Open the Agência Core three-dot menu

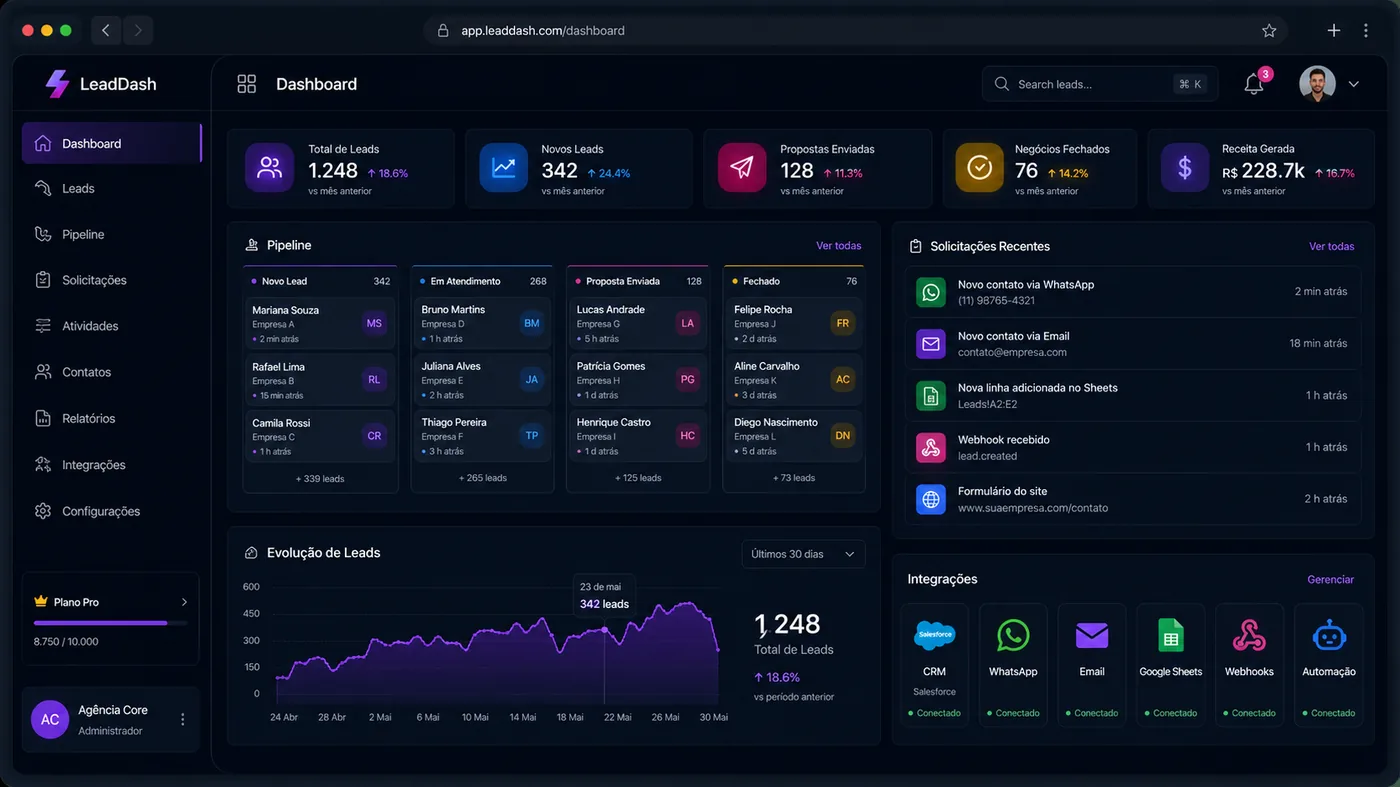(182, 720)
